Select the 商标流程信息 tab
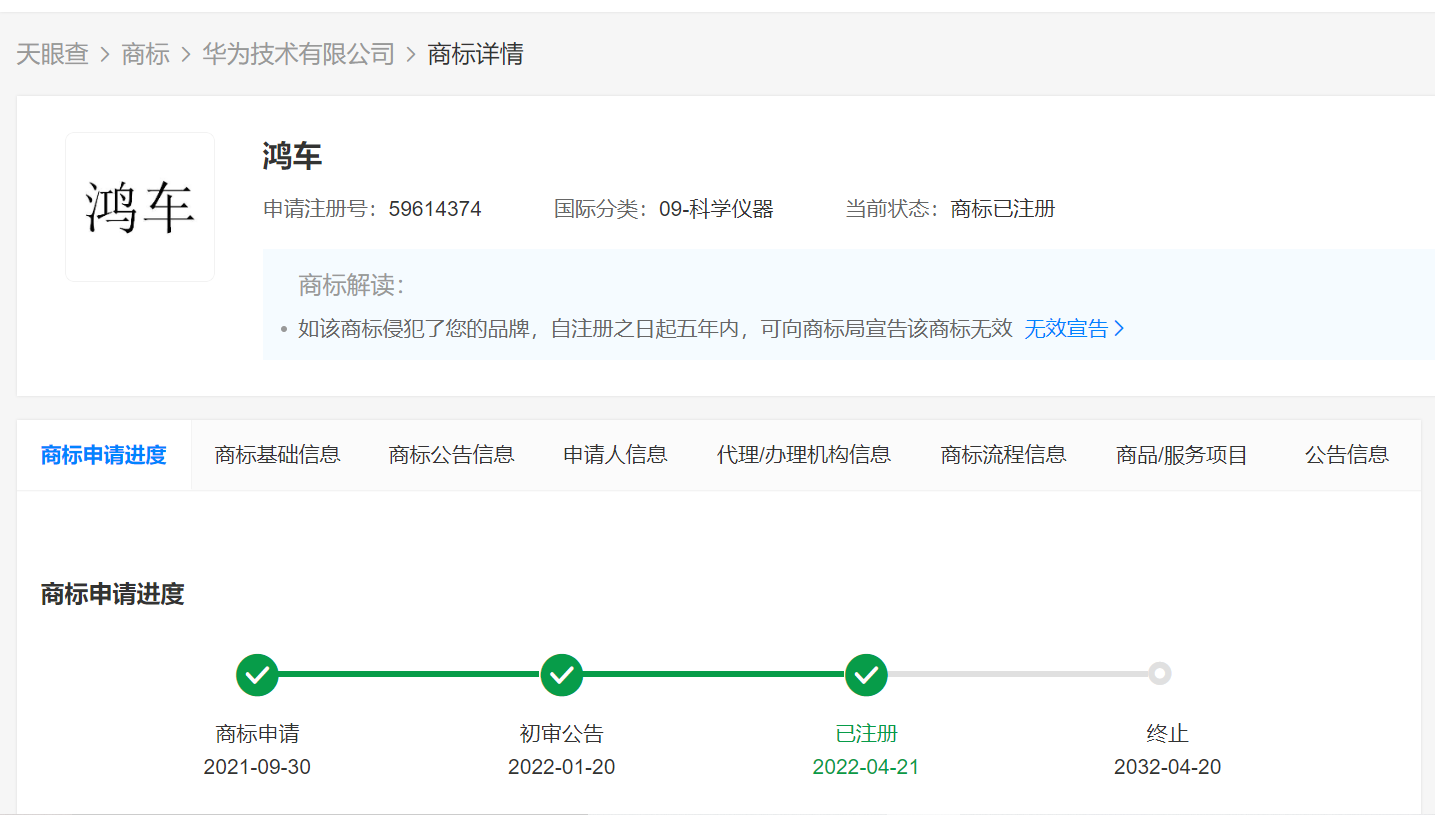This screenshot has height=815, width=1435. click(1003, 455)
